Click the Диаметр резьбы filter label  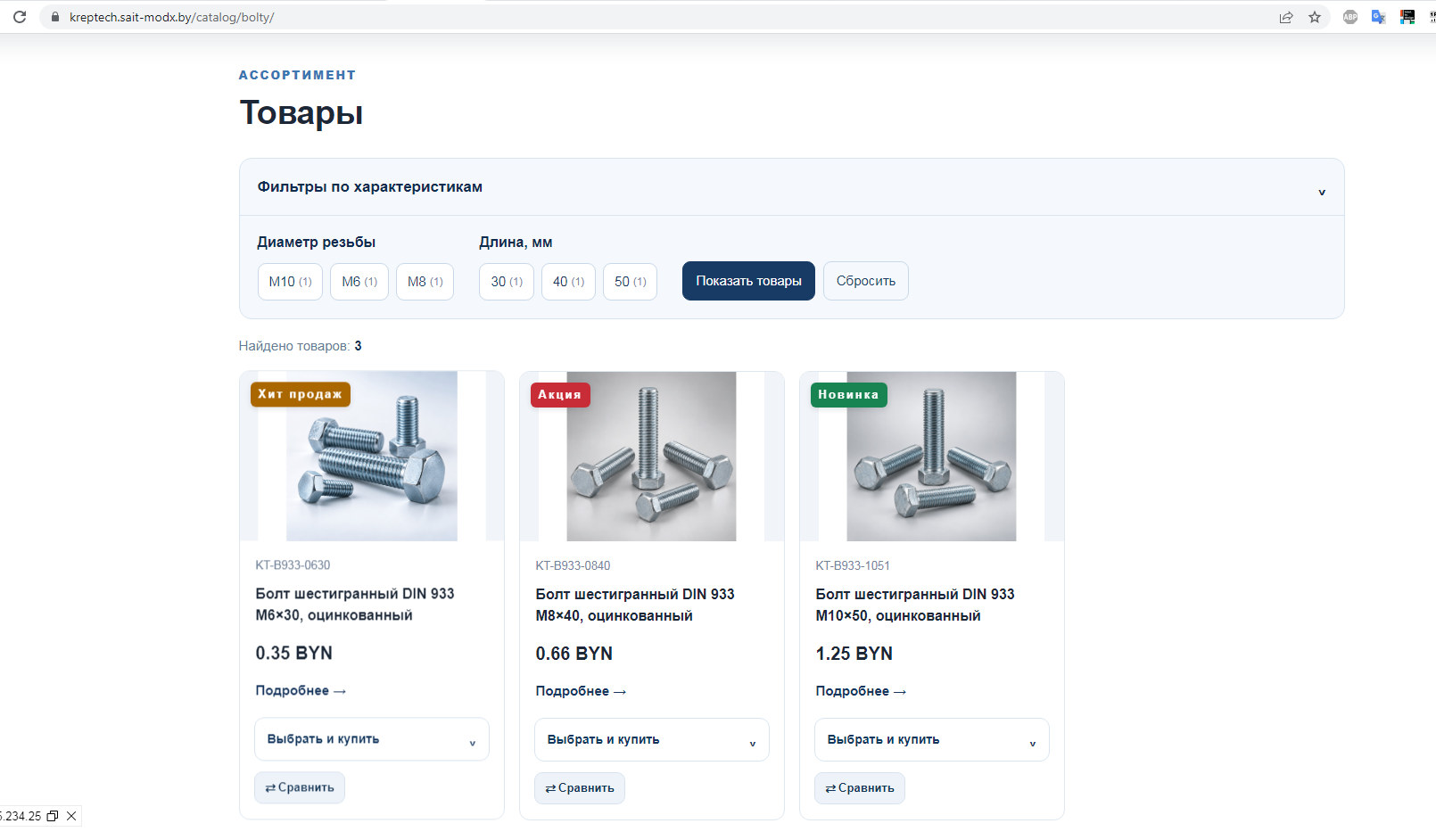coord(317,243)
